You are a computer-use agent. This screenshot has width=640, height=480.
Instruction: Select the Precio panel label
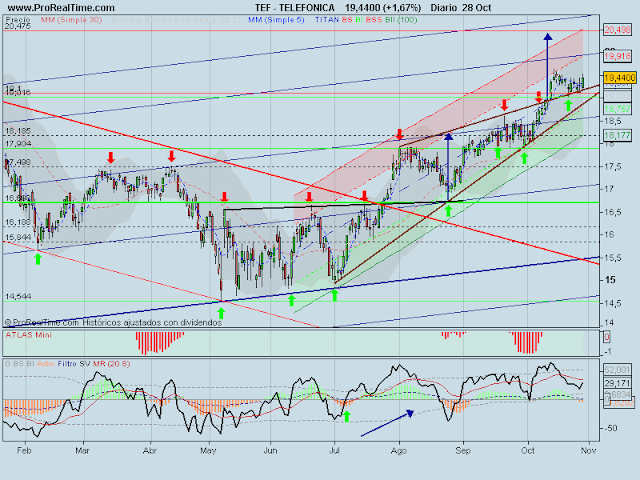click(18, 19)
